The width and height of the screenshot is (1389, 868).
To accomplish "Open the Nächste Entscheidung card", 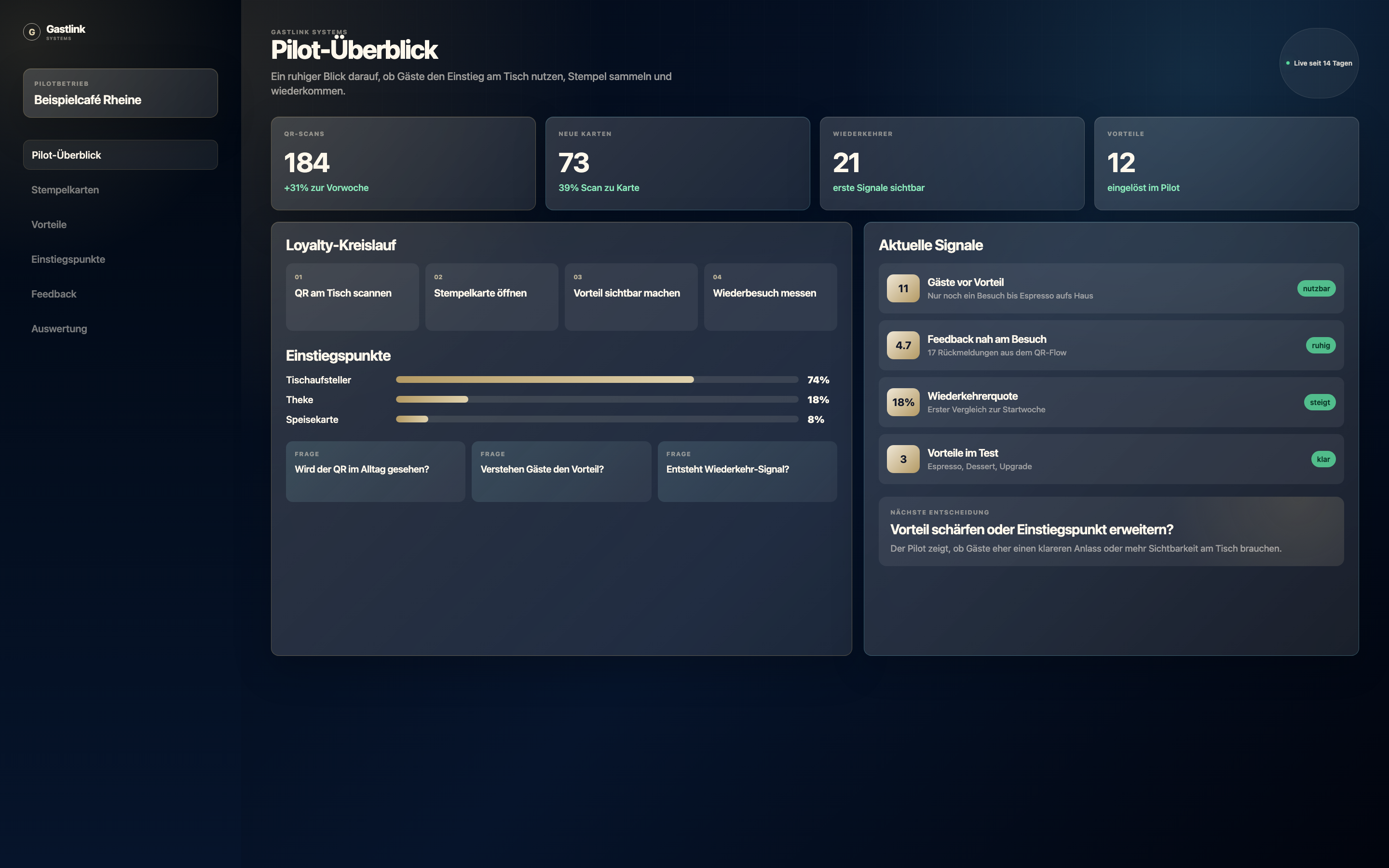I will click(1111, 531).
